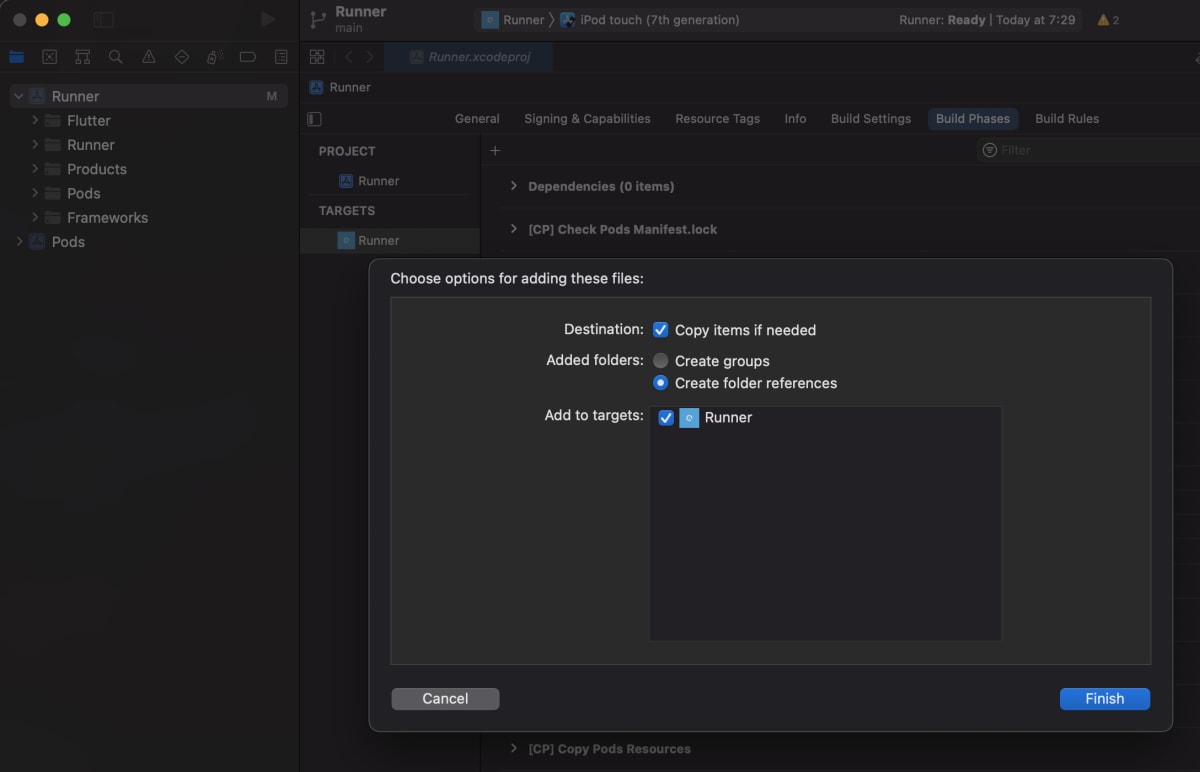Click the Flutter folder label
The image size is (1200, 772).
pos(89,120)
